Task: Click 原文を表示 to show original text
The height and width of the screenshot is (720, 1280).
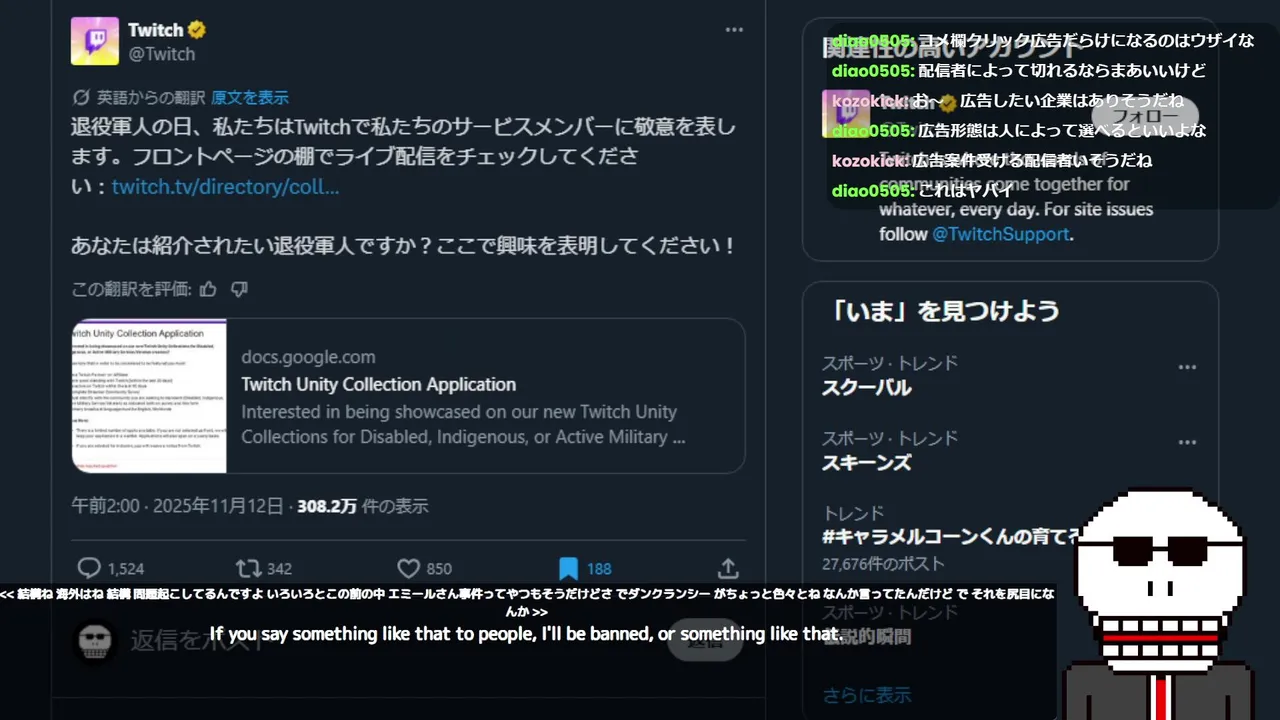Action: tap(250, 97)
